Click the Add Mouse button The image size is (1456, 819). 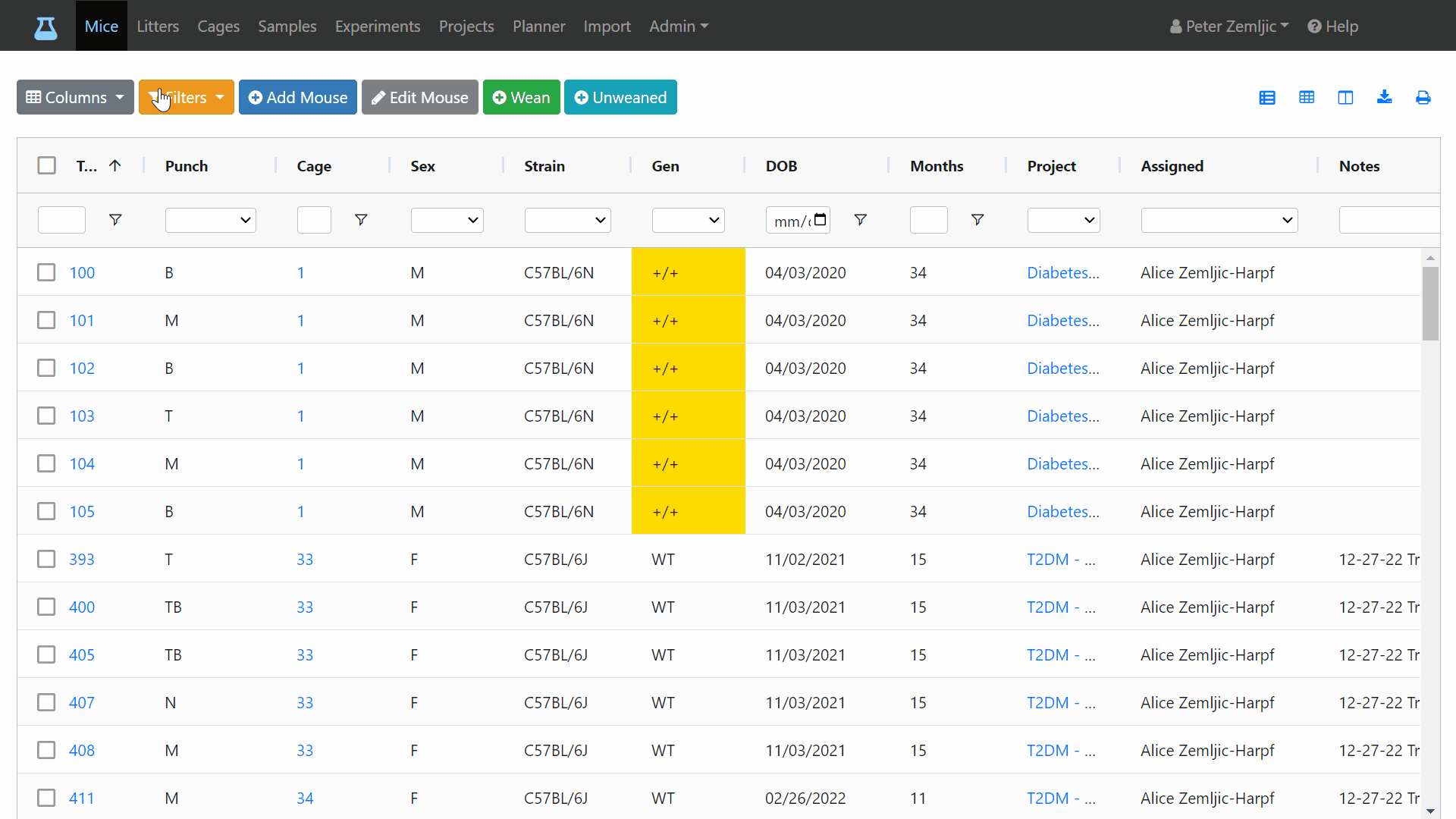click(x=298, y=97)
